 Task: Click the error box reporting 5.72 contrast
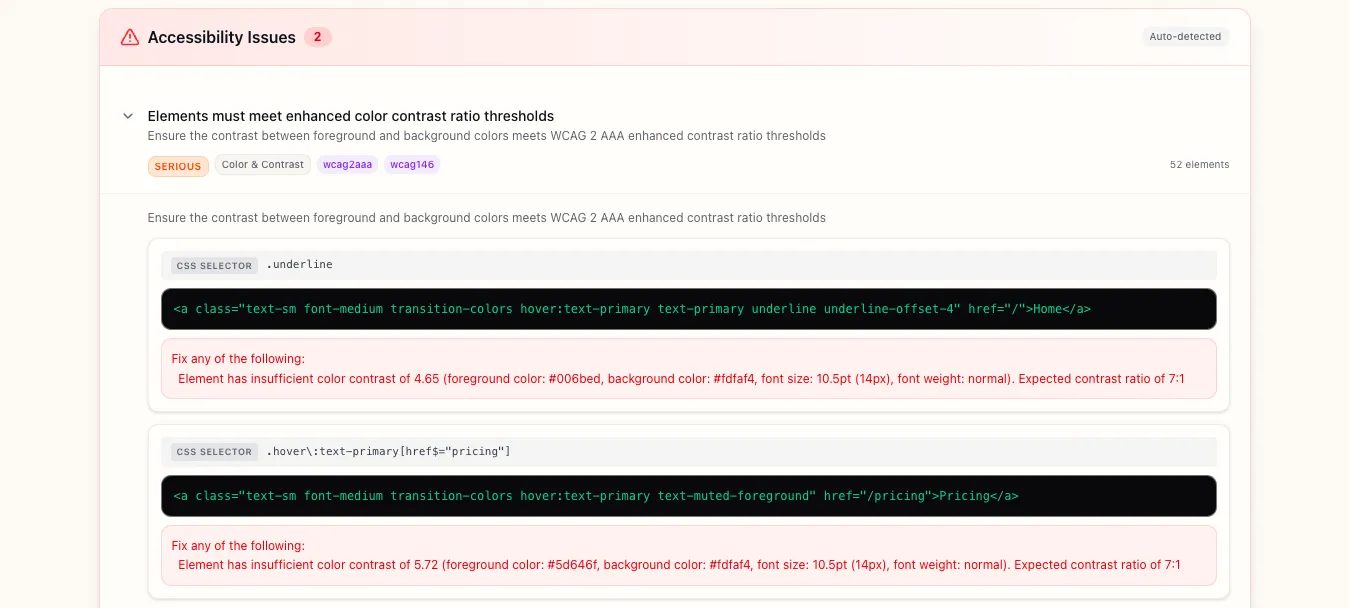click(688, 555)
